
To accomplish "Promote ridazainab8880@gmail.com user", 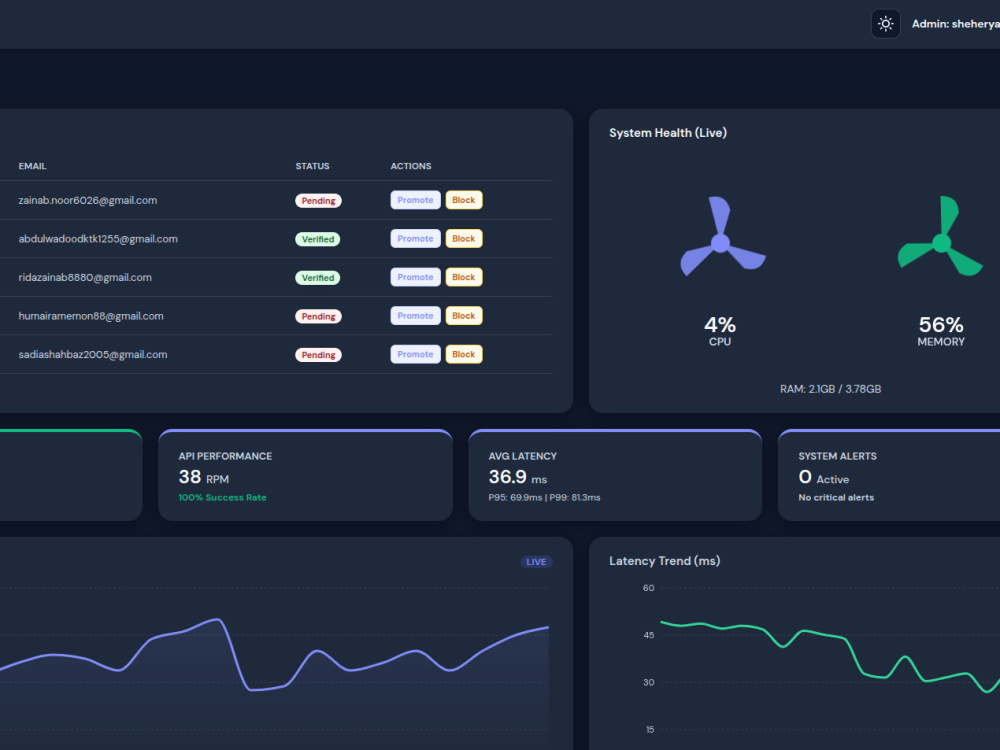I will (x=415, y=277).
